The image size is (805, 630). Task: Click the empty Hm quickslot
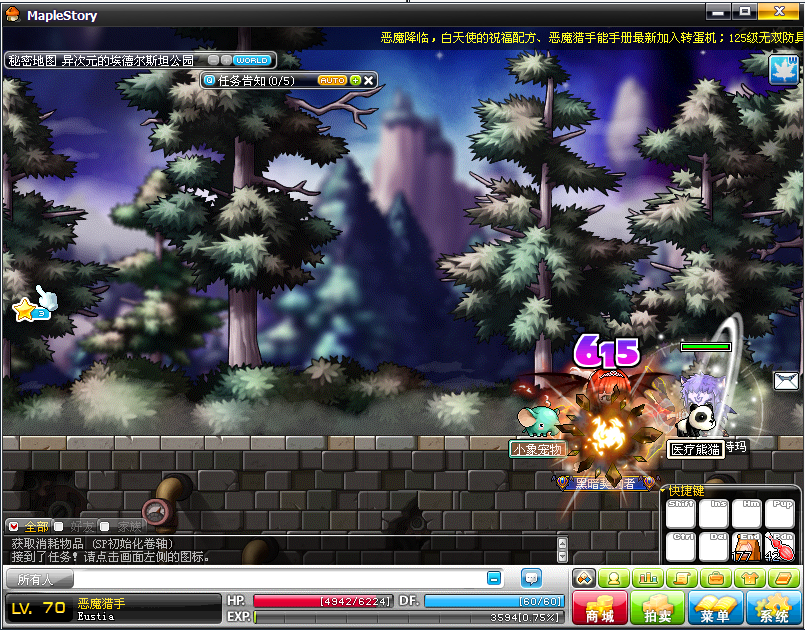point(746,514)
